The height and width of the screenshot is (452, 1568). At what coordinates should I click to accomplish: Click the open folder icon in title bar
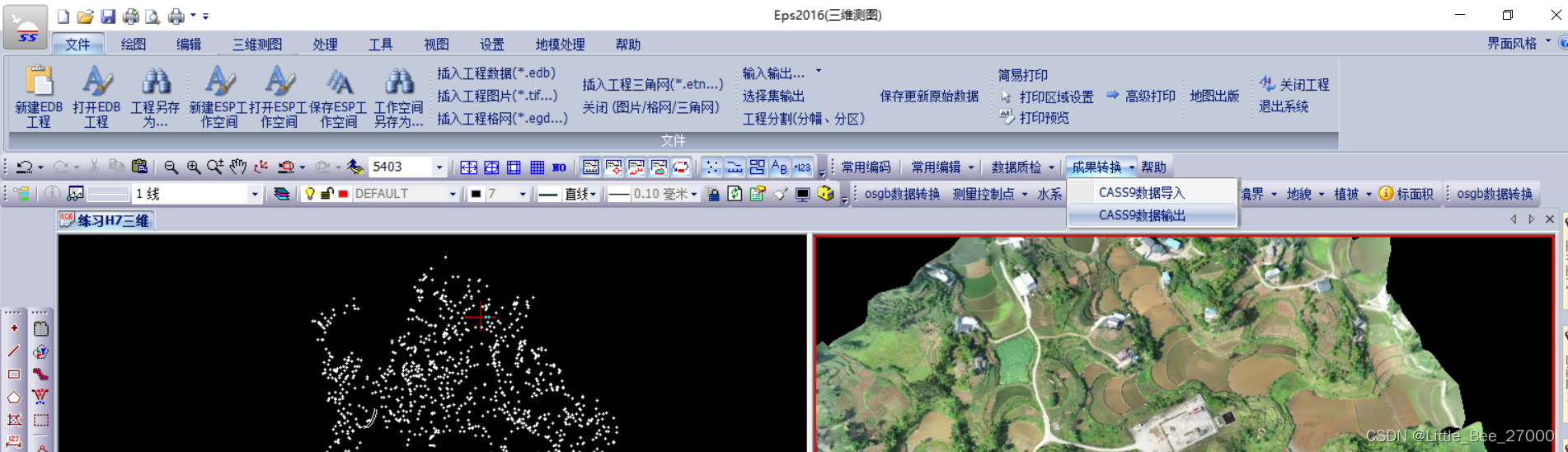(86, 16)
